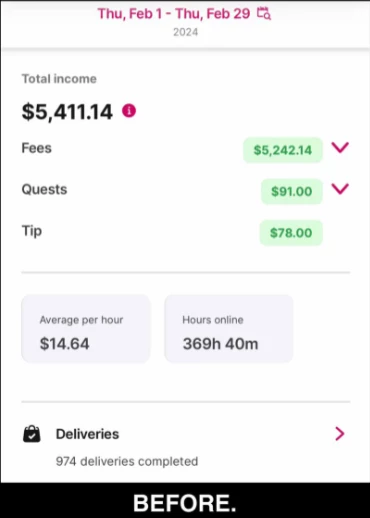Expand the Quests breakdown chevron
370x518 pixels.
coord(340,189)
